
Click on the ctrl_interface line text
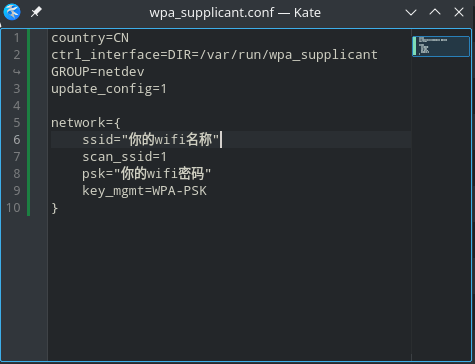214,55
